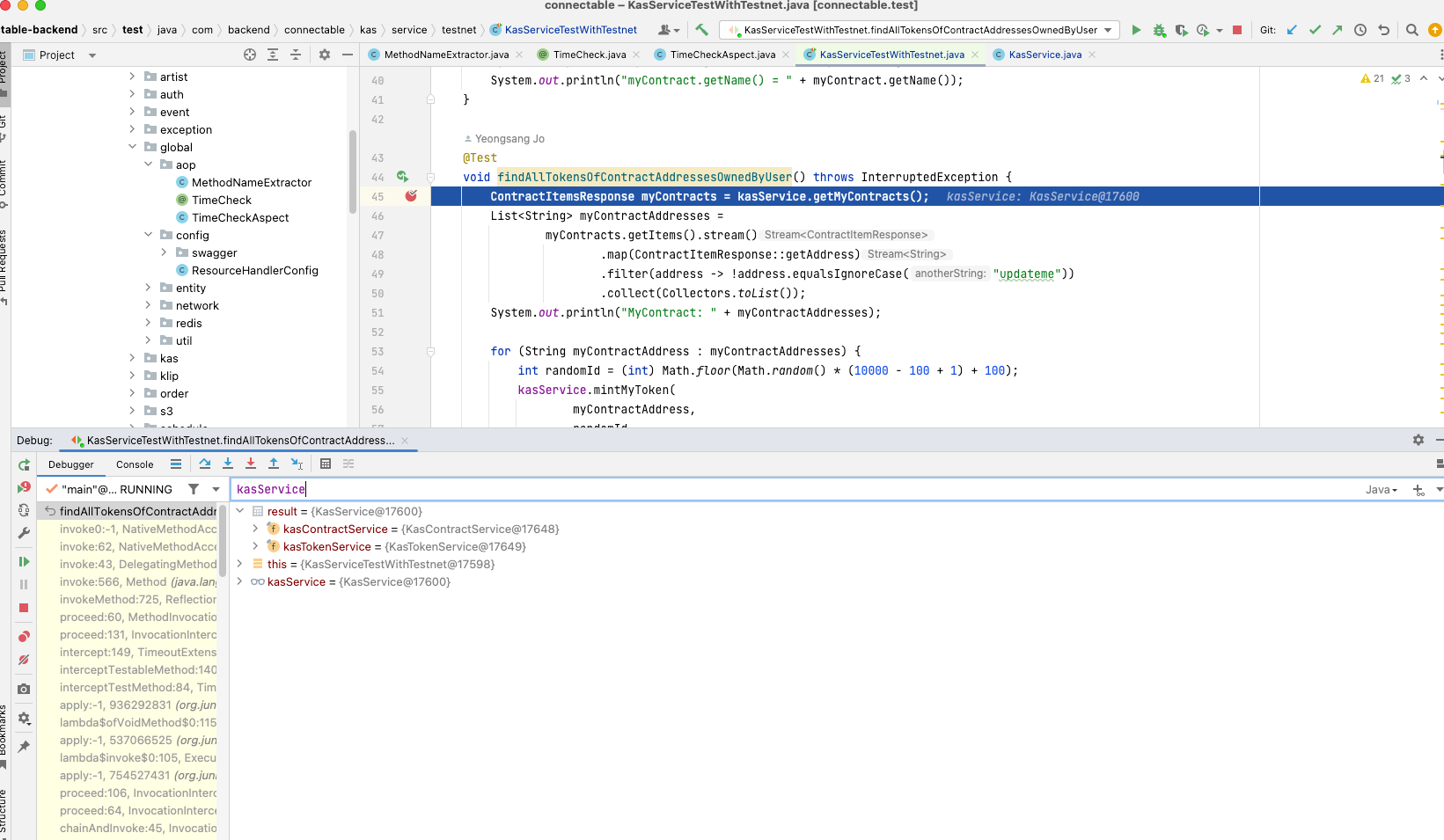Viewport: 1444px width, 840px height.
Task: Switch to the Console tab
Action: pos(135,464)
